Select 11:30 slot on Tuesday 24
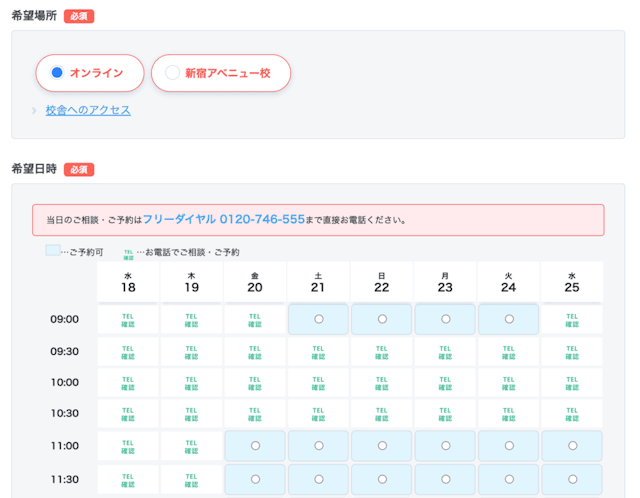 509,479
